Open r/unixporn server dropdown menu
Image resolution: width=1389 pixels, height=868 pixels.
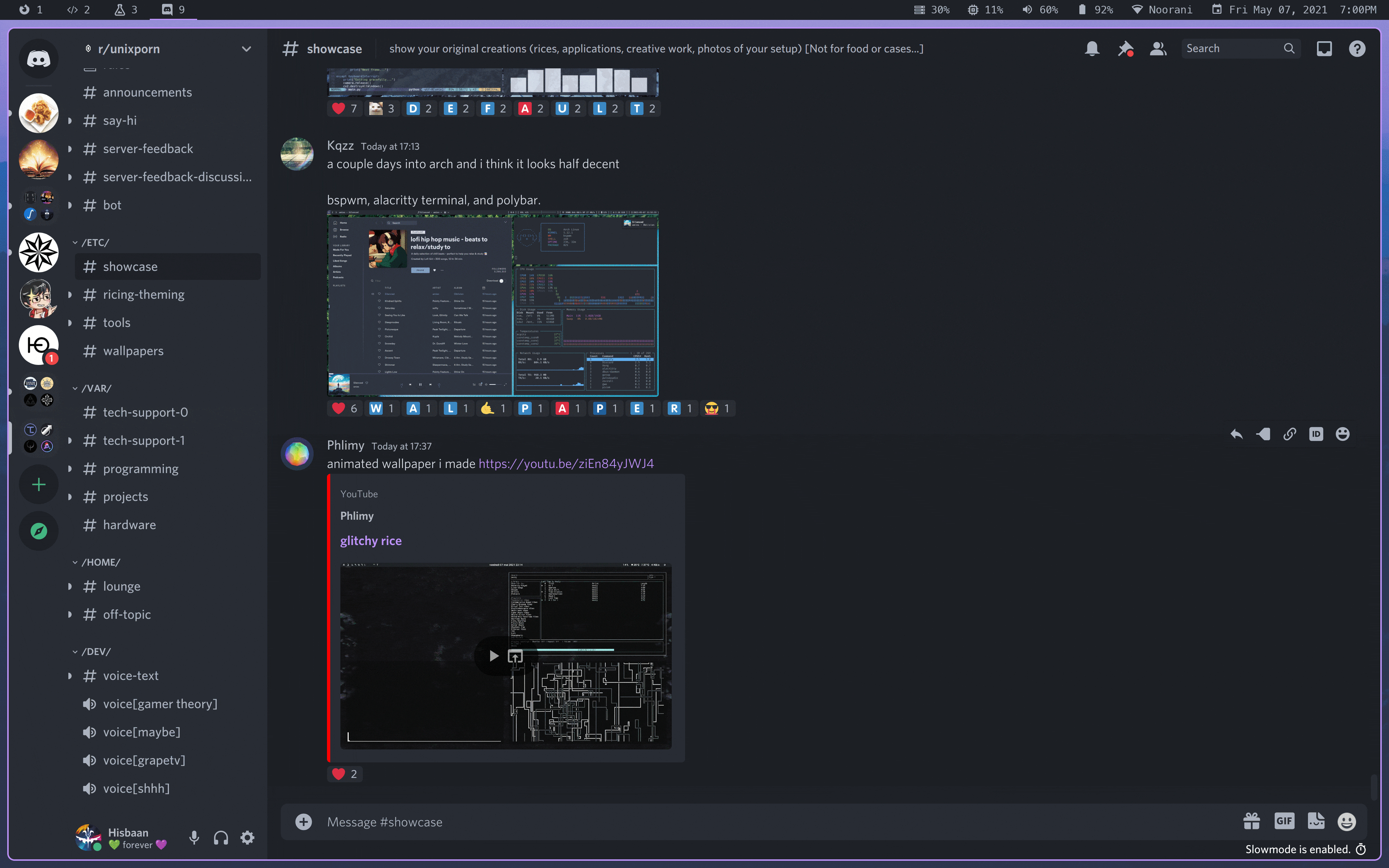click(x=246, y=49)
